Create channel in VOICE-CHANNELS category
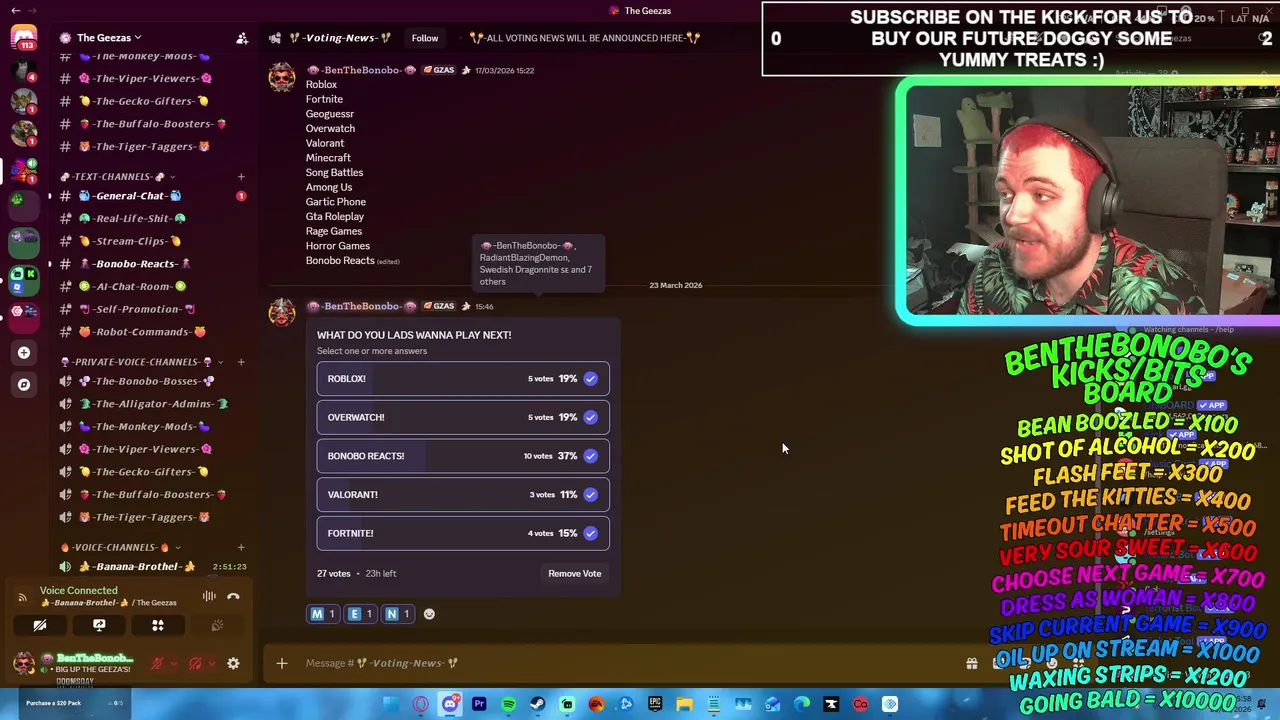Screen dimensions: 1280x720 (241, 547)
